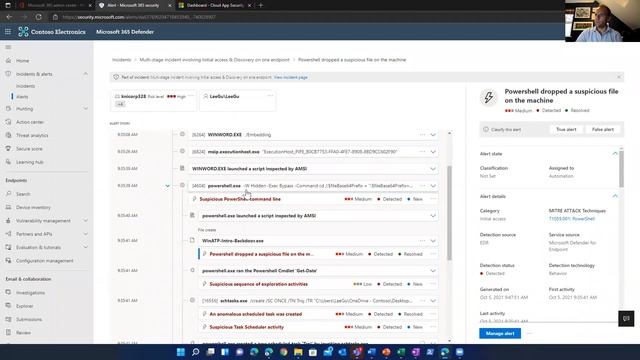Expand powershell.exe launched script AMSI row
Image resolution: width=640 pixels, height=360 pixels.
(x=433, y=216)
